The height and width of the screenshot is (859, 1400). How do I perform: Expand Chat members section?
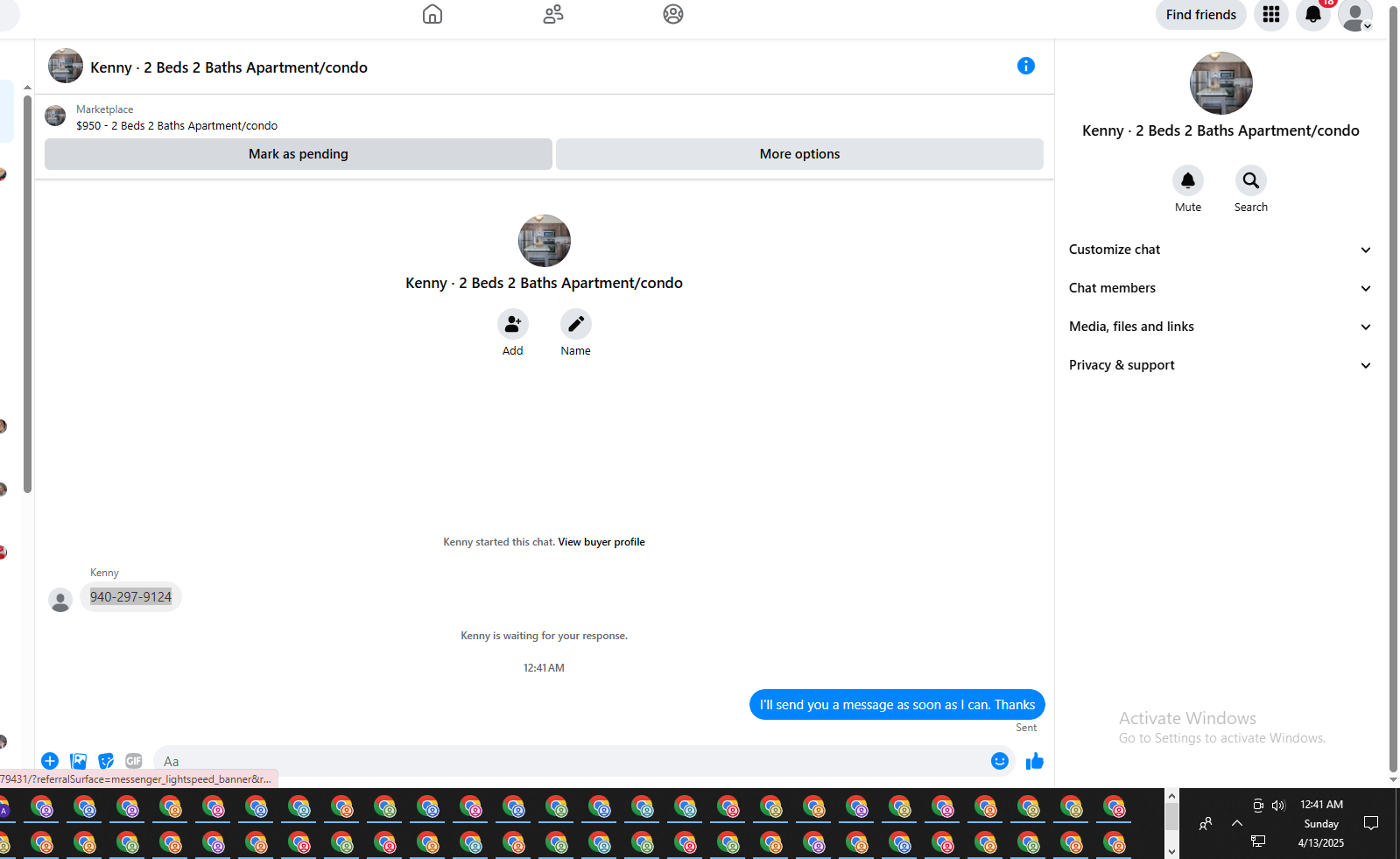point(1220,288)
